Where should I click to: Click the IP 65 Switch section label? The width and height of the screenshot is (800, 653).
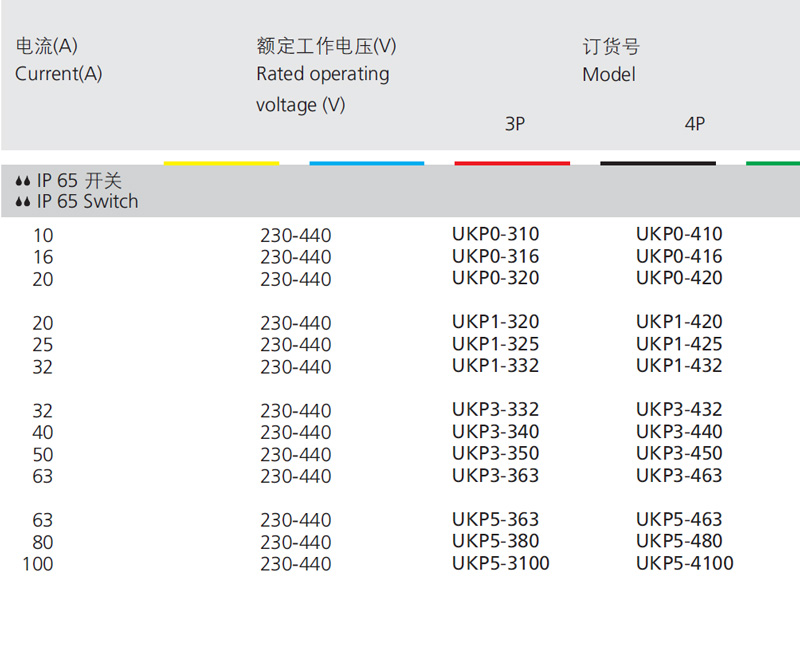click(x=88, y=202)
